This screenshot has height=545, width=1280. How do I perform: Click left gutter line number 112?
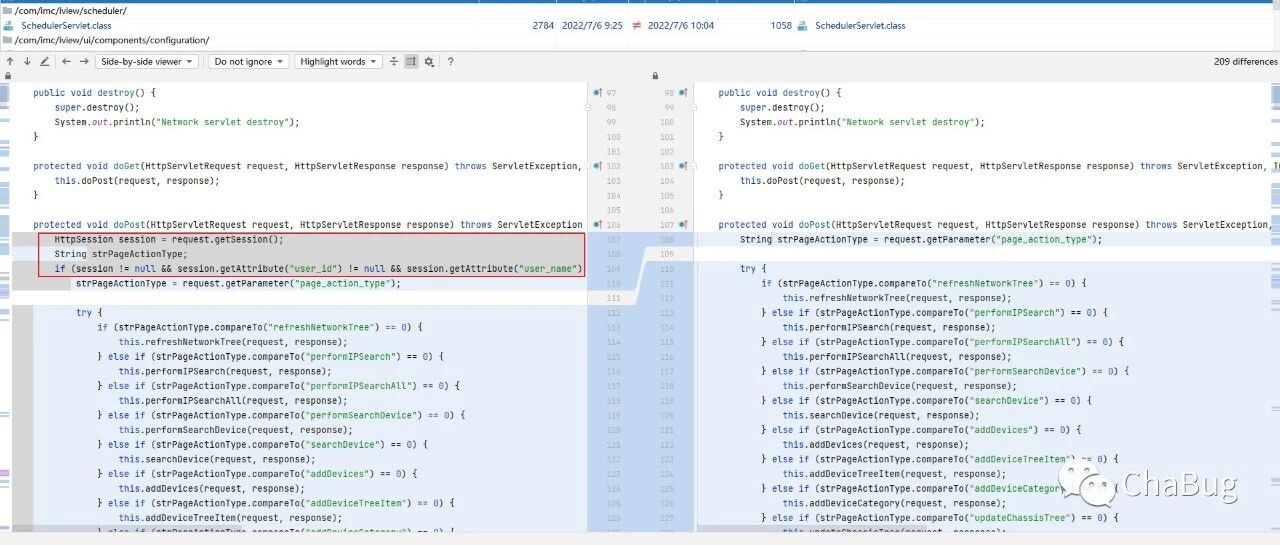(613, 313)
